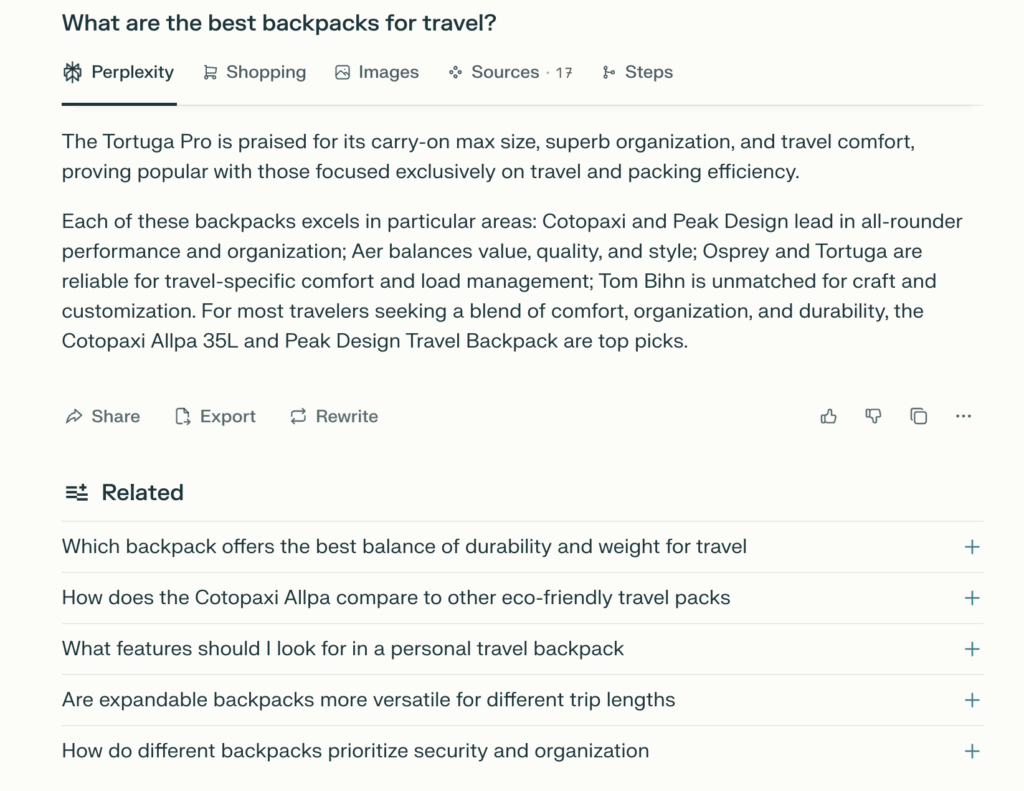The image size is (1024, 791).
Task: Expand the security and organization question
Action: tap(972, 751)
